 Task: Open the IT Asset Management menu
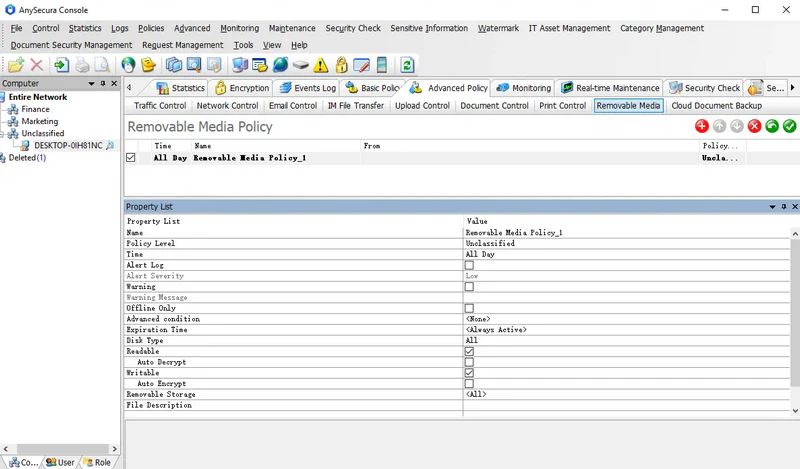click(569, 28)
